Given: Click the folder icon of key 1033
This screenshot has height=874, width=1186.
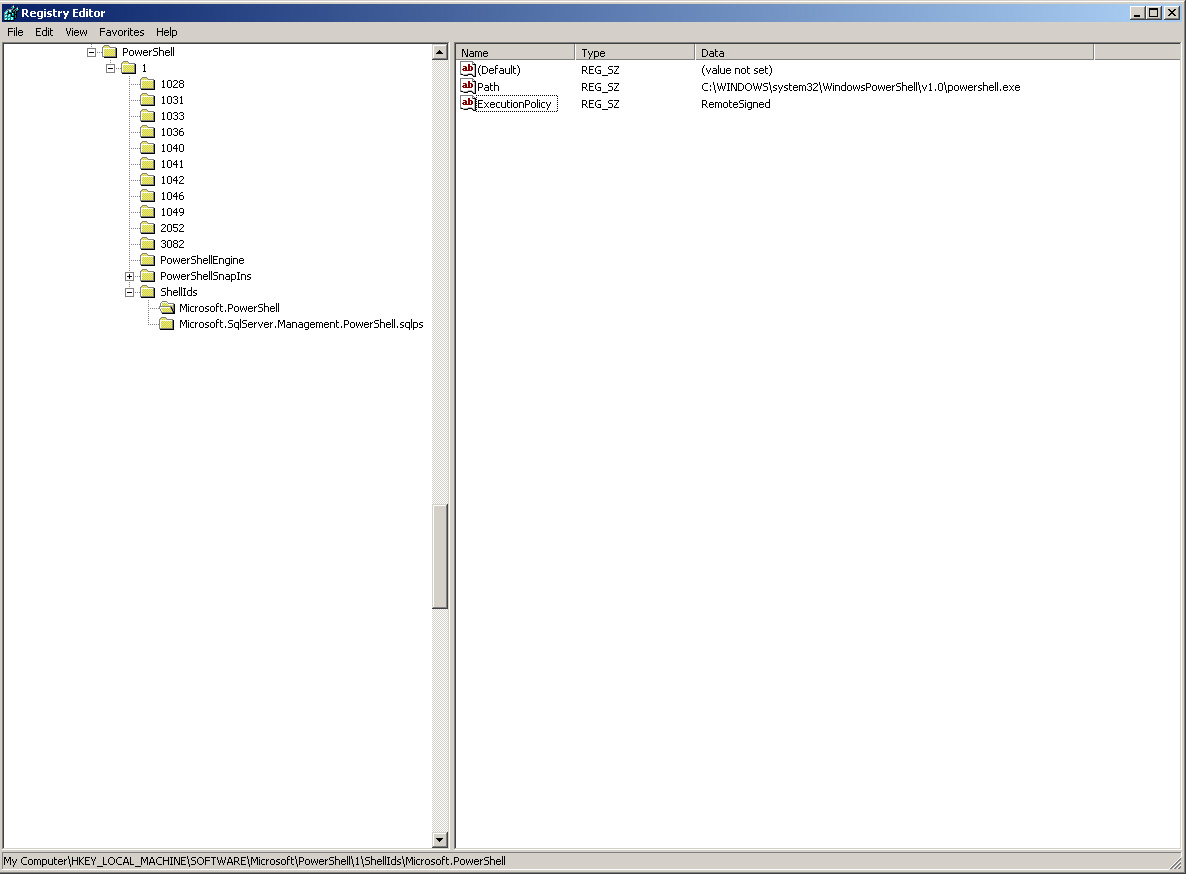Looking at the screenshot, I should 147,116.
